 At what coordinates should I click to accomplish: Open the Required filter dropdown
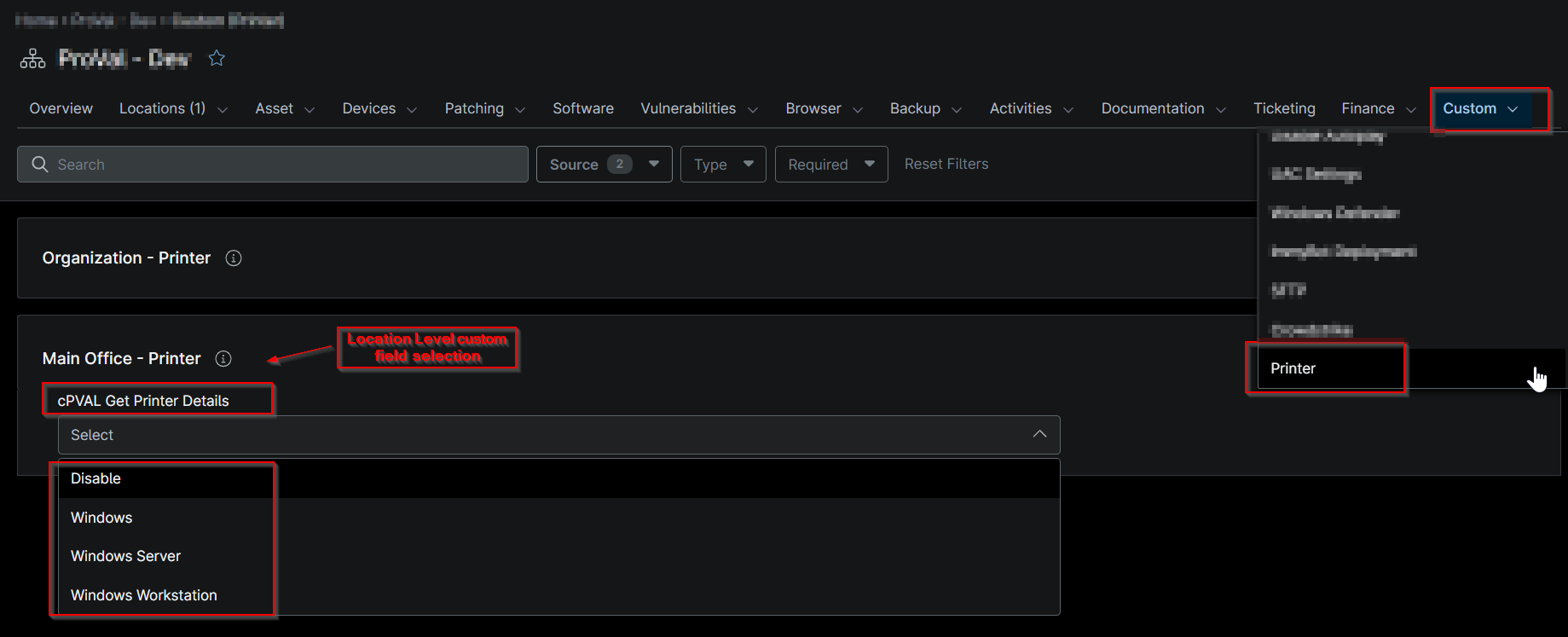point(831,164)
